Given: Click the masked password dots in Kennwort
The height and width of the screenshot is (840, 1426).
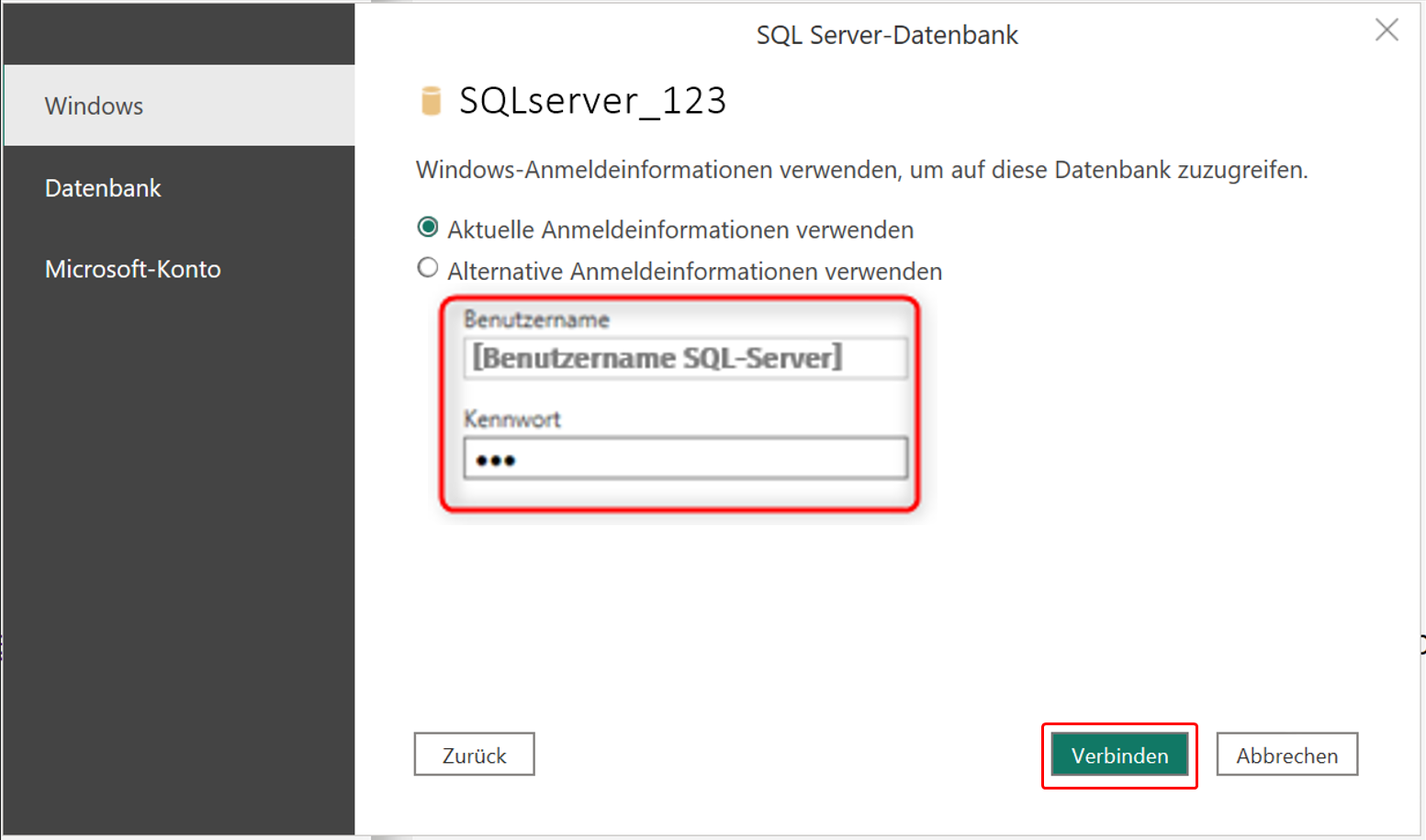Looking at the screenshot, I should pos(496,460).
